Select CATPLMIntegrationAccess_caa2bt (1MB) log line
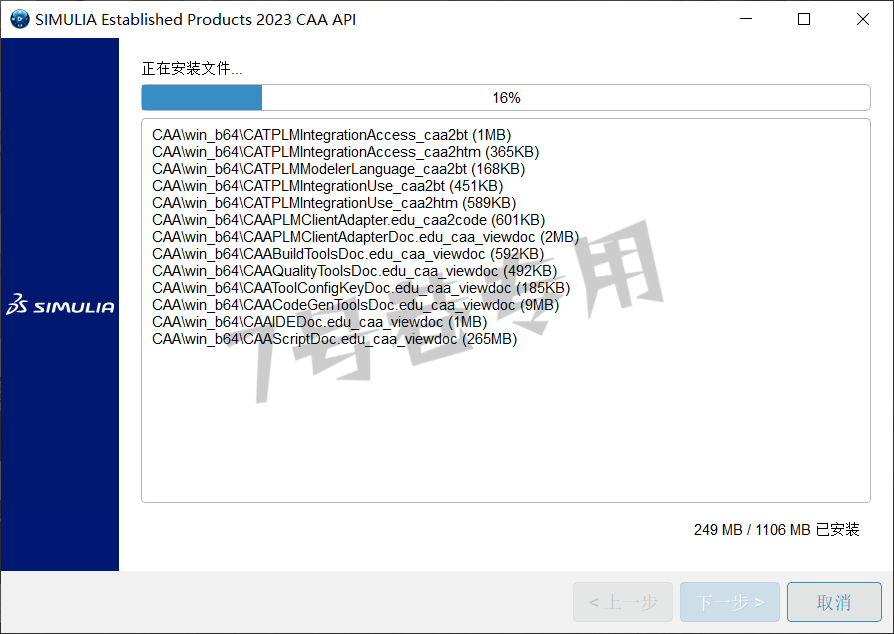The width and height of the screenshot is (894, 634). [x=331, y=135]
